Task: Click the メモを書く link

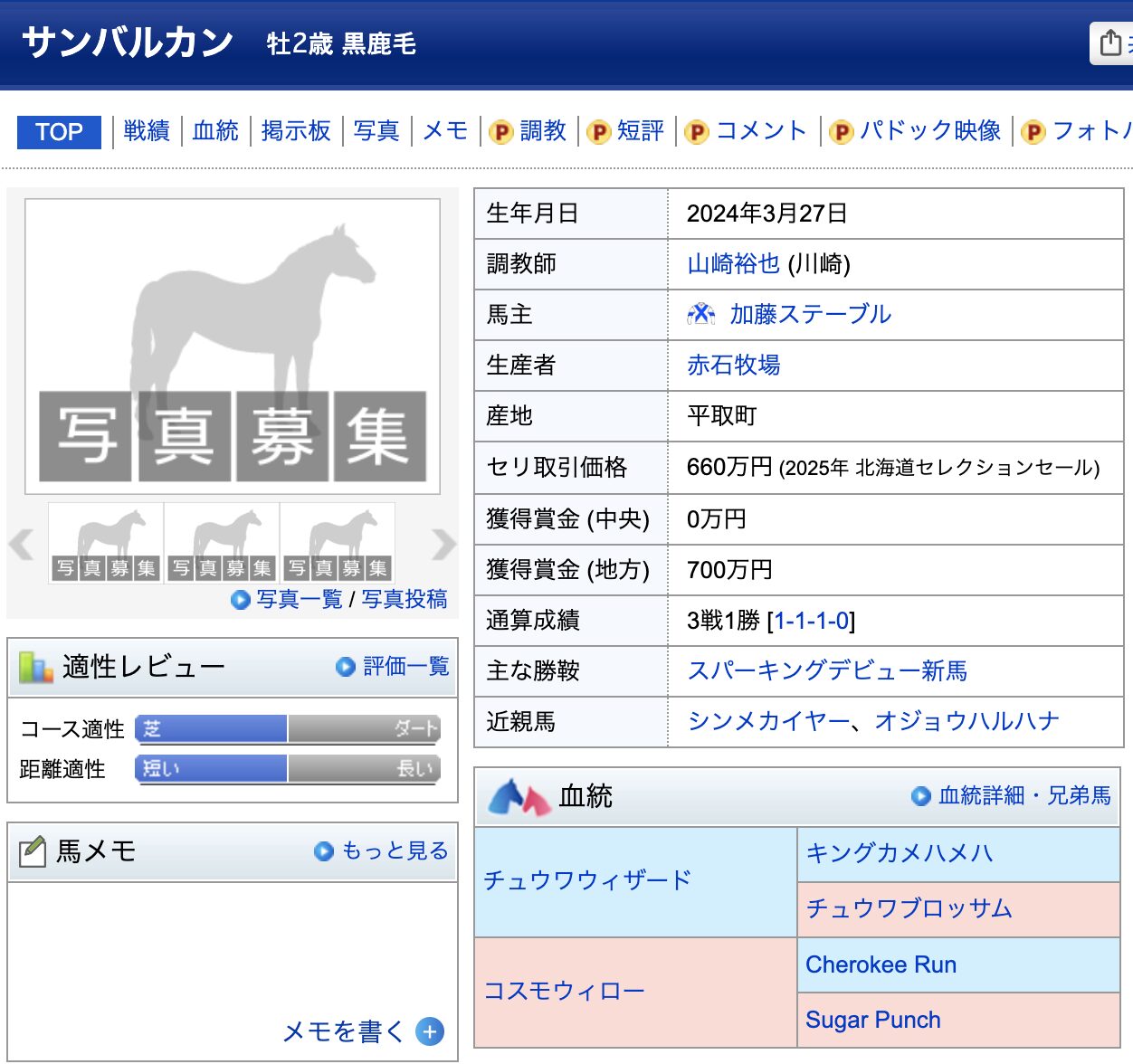Action: tap(344, 1031)
